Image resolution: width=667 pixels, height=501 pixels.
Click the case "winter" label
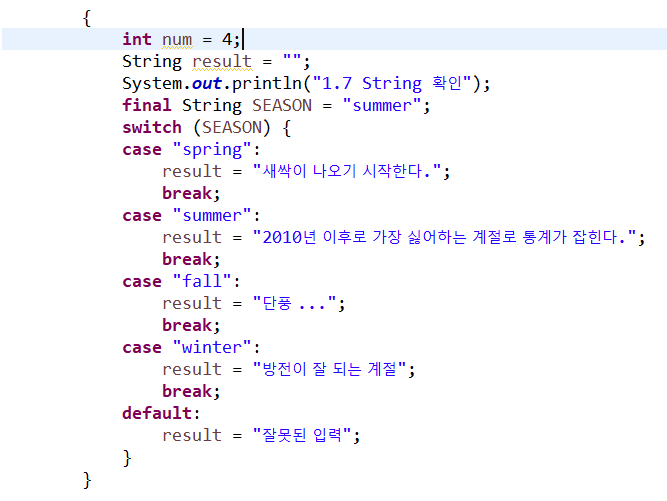click(191, 347)
